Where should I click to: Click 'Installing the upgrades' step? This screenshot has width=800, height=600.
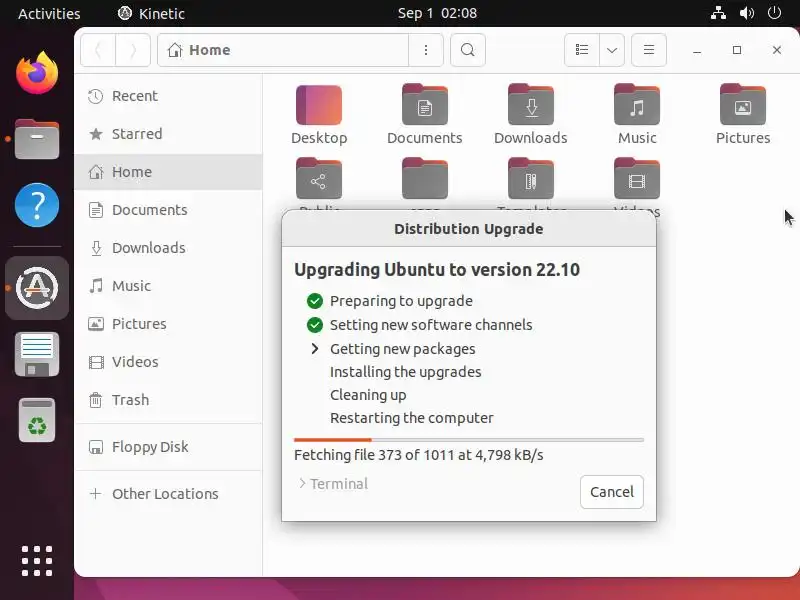point(406,372)
